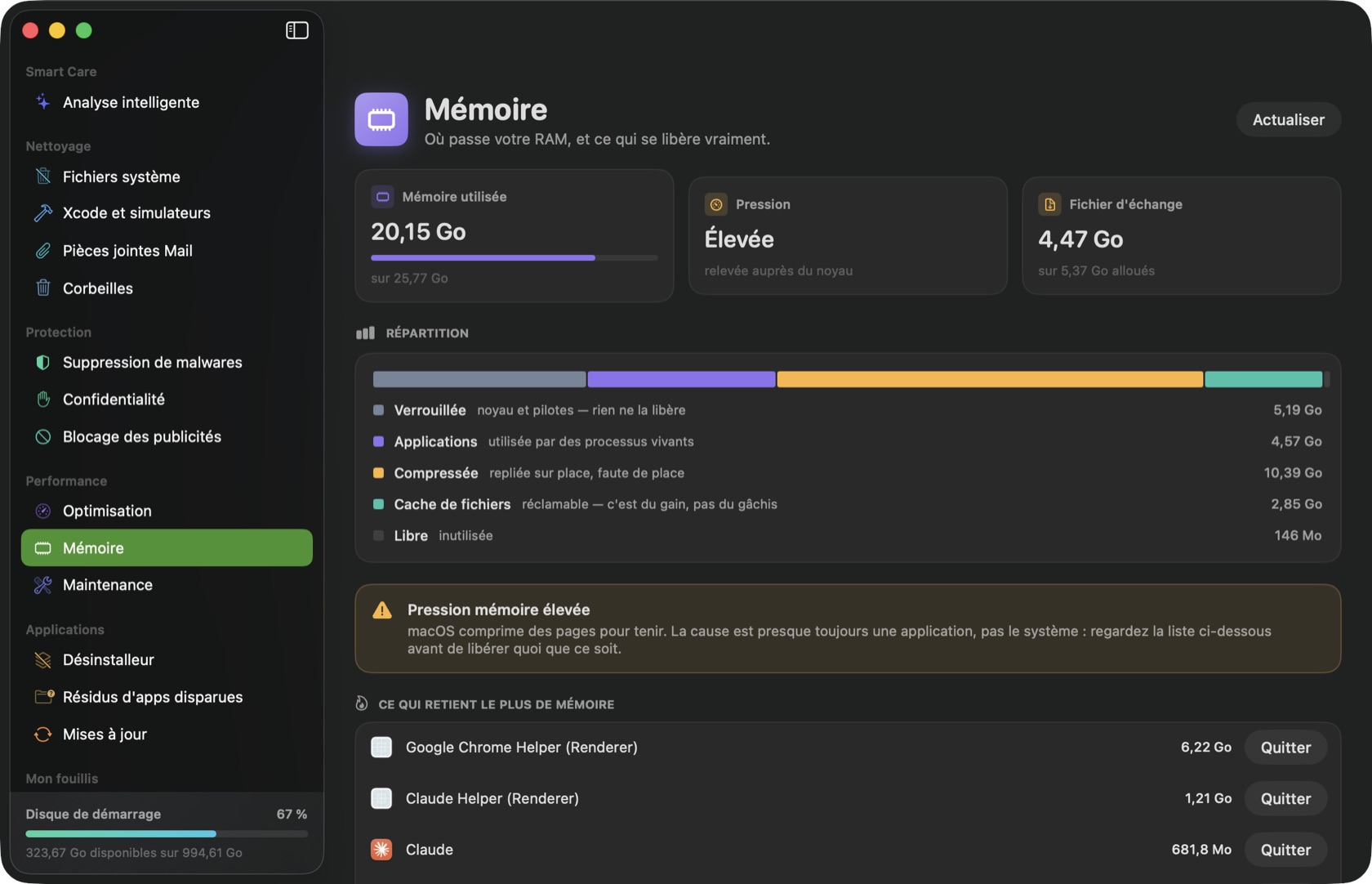Click the refresh arrows icon for Mises à jour
1372x884 pixels.
(43, 734)
